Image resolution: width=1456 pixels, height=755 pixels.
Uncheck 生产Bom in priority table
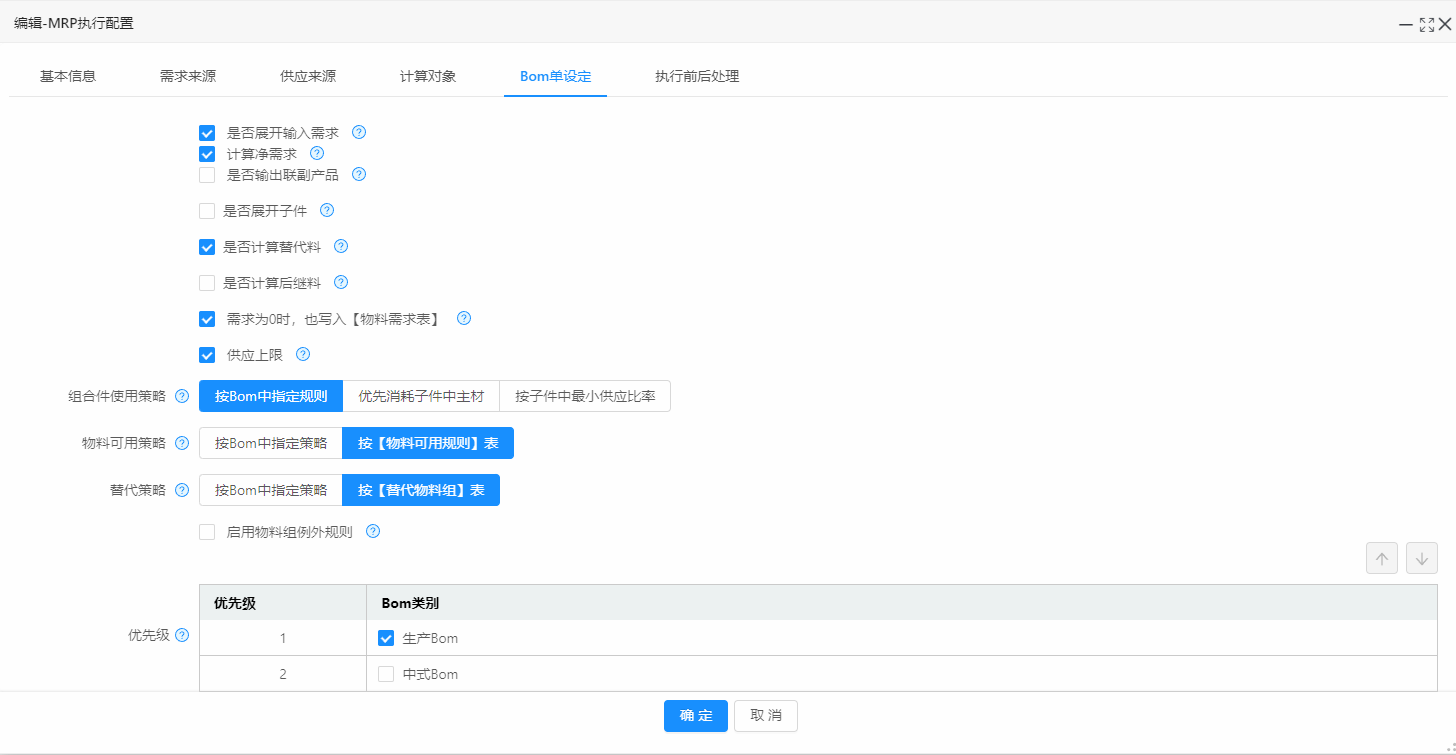(386, 638)
